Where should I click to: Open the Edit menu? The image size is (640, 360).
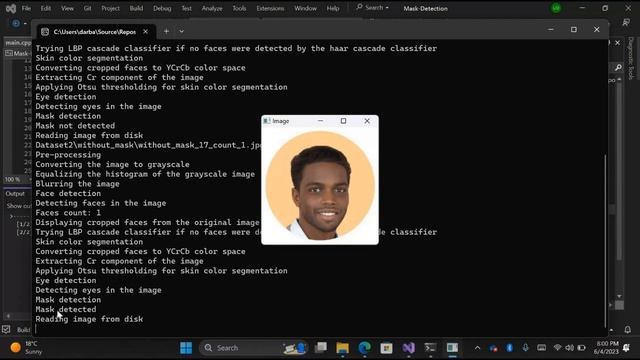click(x=46, y=8)
